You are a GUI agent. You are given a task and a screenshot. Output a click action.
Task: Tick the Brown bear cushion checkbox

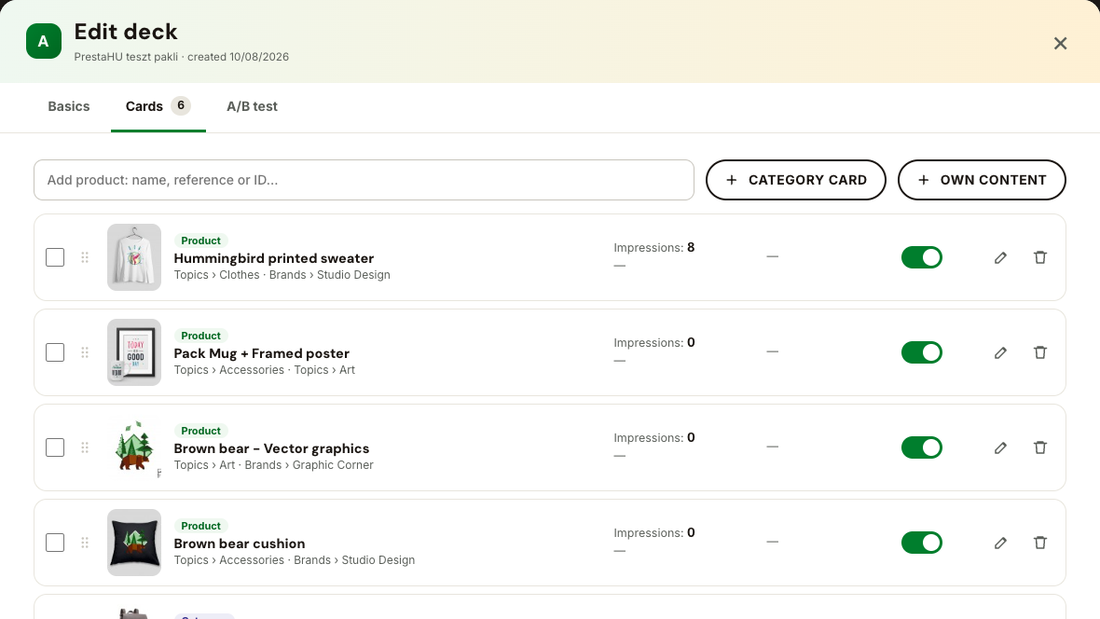(x=55, y=543)
